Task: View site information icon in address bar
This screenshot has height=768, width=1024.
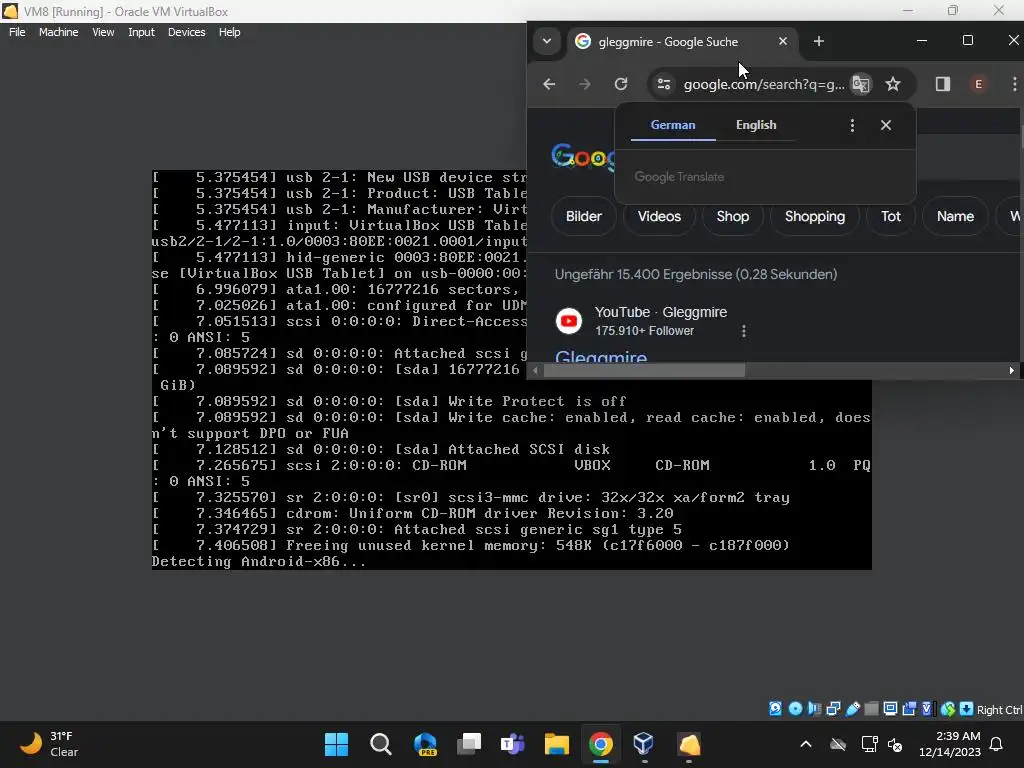Action: pos(664,84)
